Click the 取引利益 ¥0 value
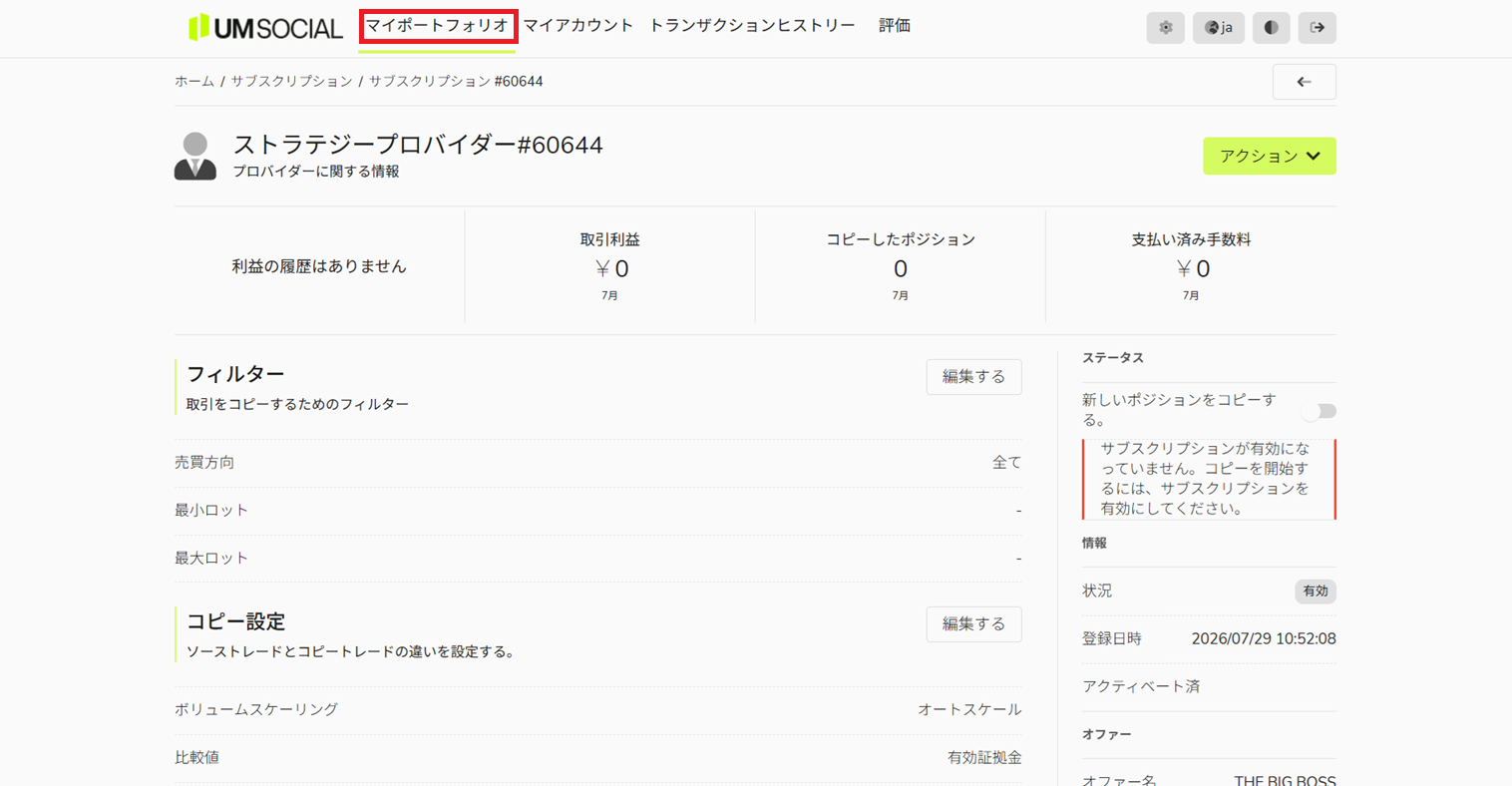The width and height of the screenshot is (1512, 786). pyautogui.click(x=610, y=268)
